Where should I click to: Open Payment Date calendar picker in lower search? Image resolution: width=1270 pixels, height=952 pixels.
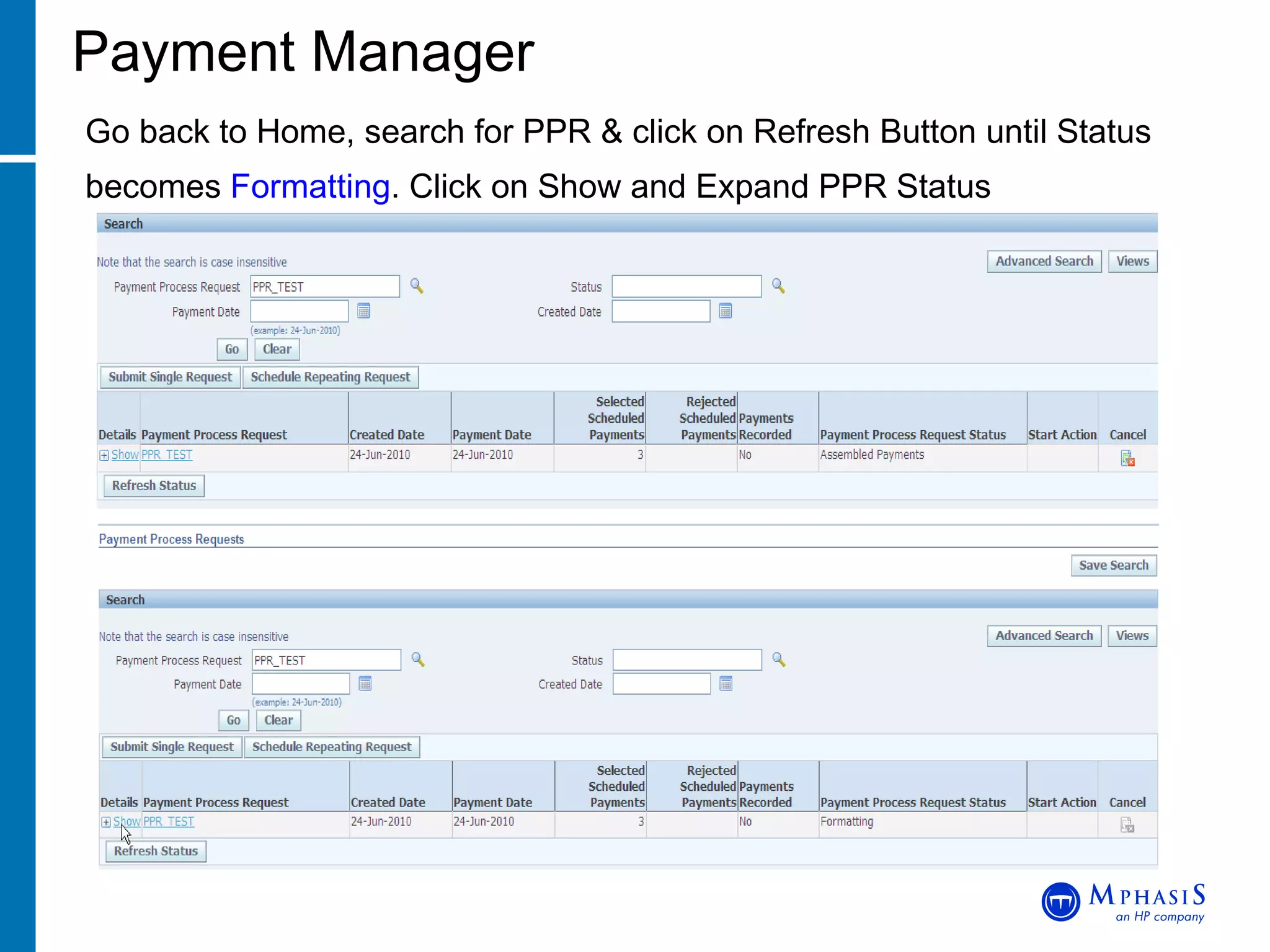(x=365, y=684)
